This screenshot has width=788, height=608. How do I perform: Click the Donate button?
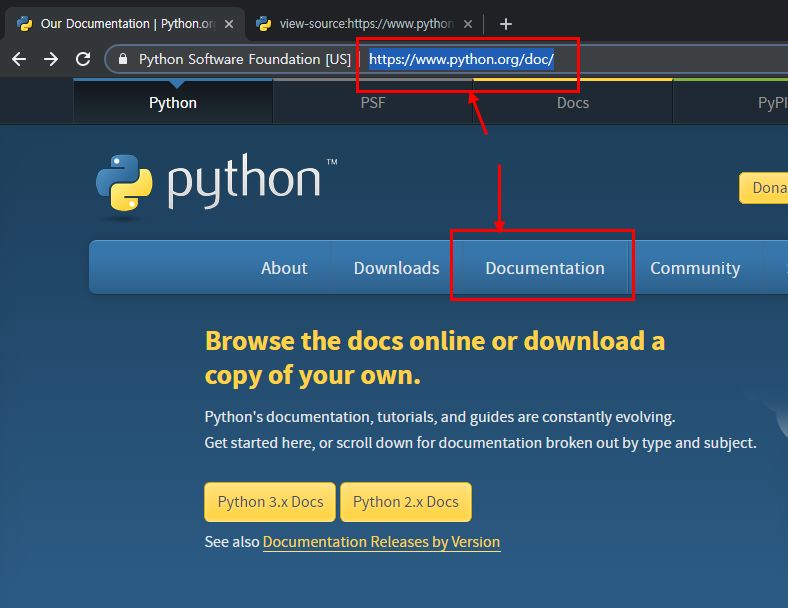pos(763,188)
